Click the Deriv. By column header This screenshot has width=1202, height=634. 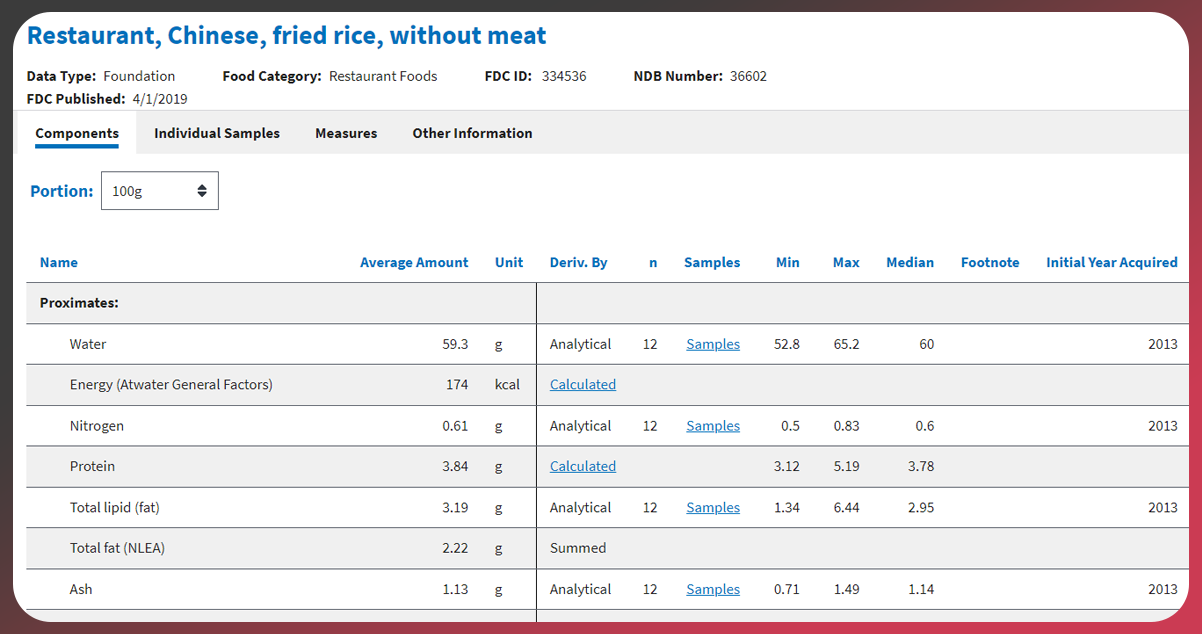[579, 263]
